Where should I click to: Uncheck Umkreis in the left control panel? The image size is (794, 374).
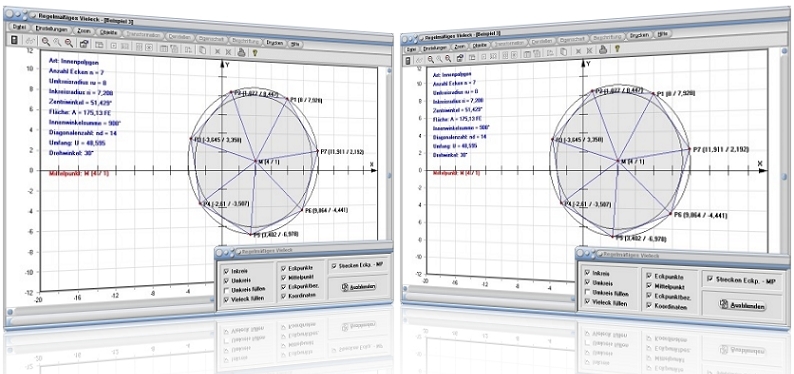pos(225,280)
